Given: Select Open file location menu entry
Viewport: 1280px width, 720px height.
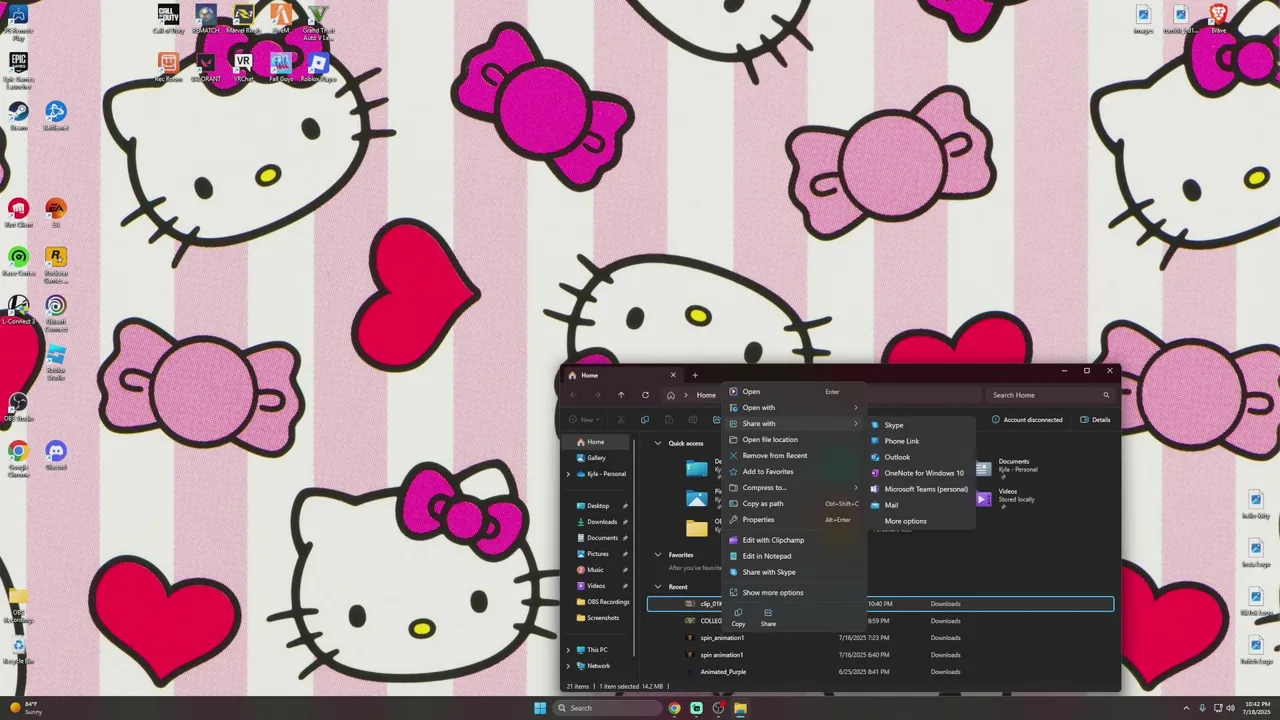Looking at the screenshot, I should 794,439.
